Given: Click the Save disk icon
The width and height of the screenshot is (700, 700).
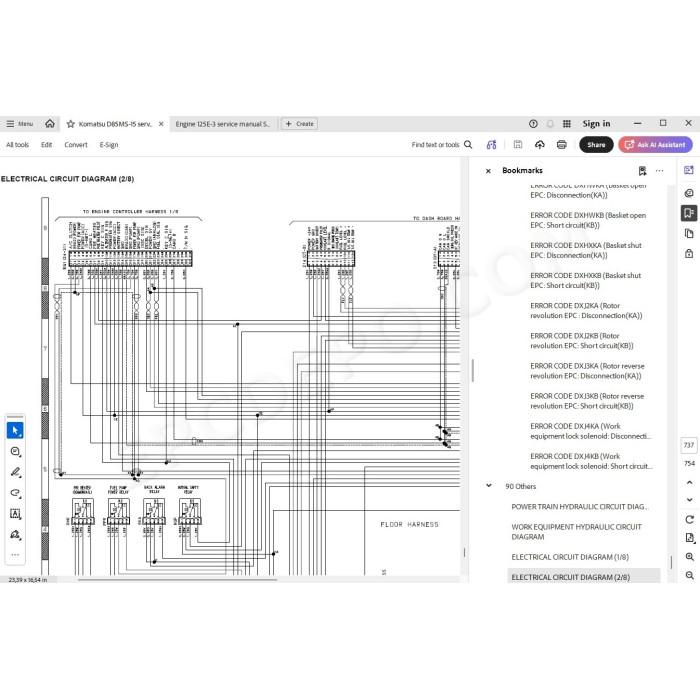Looking at the screenshot, I should (518, 145).
